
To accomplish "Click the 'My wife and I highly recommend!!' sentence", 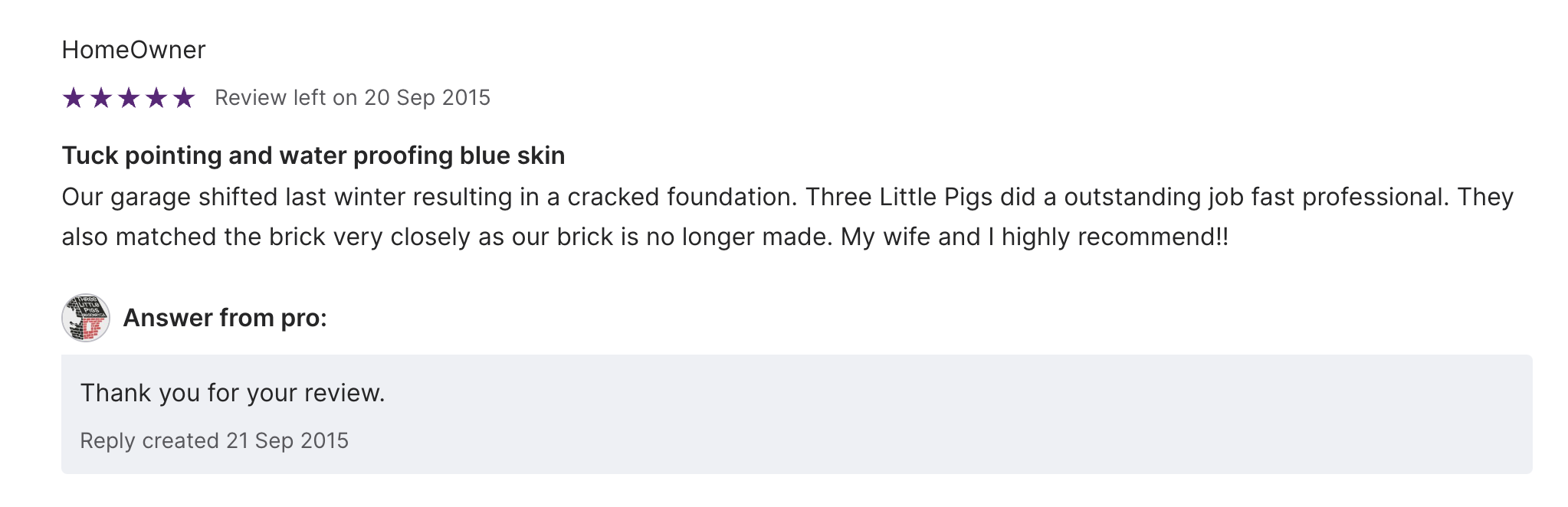I will tap(1034, 237).
